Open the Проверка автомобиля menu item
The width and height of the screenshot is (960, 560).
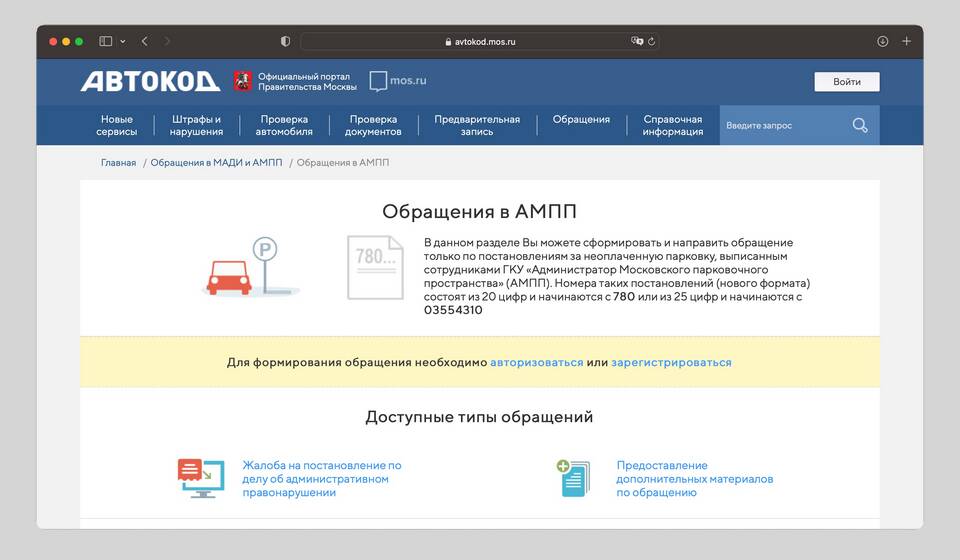(x=284, y=125)
